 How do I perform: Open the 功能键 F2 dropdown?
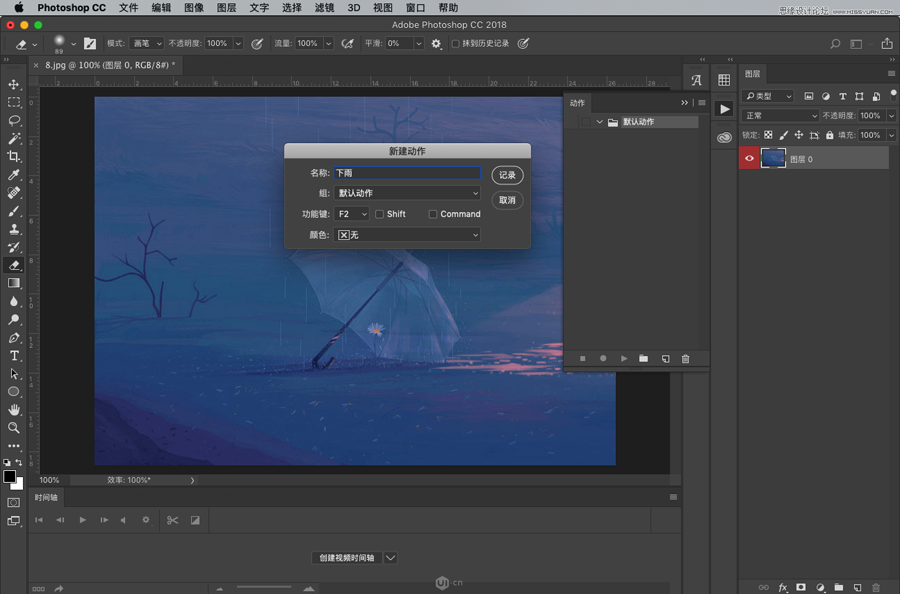[352, 214]
